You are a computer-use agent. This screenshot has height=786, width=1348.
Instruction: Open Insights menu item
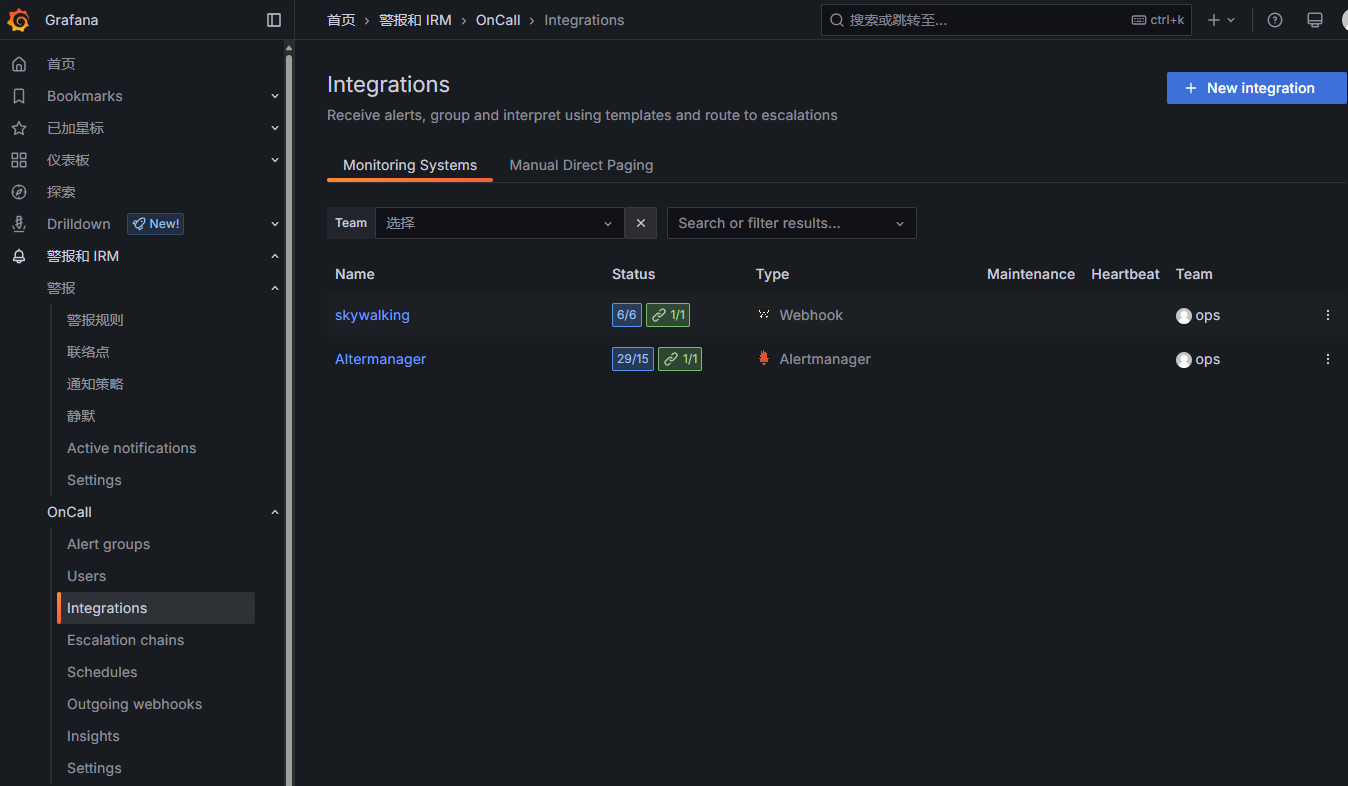pos(93,736)
